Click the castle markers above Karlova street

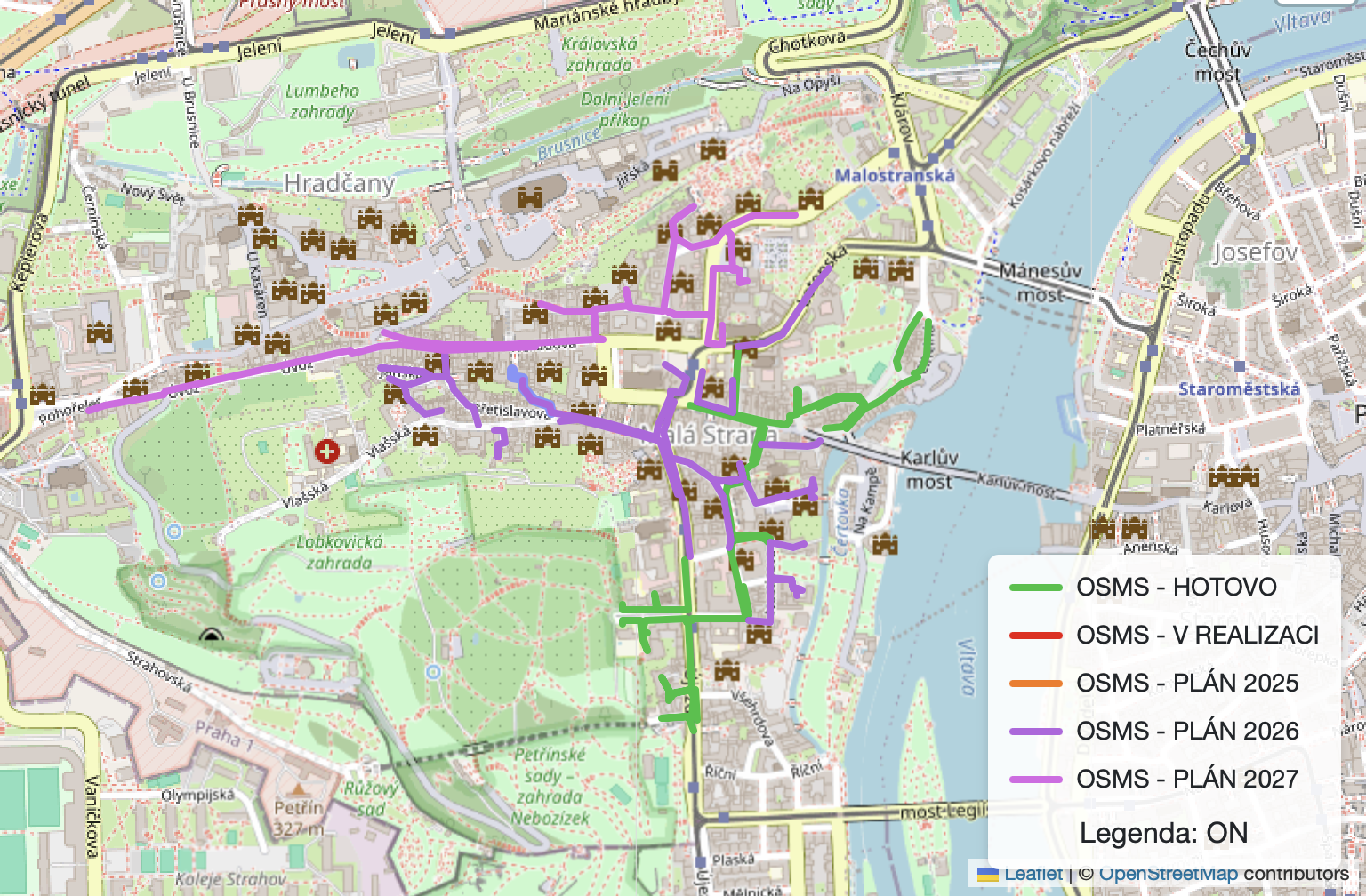[1234, 476]
